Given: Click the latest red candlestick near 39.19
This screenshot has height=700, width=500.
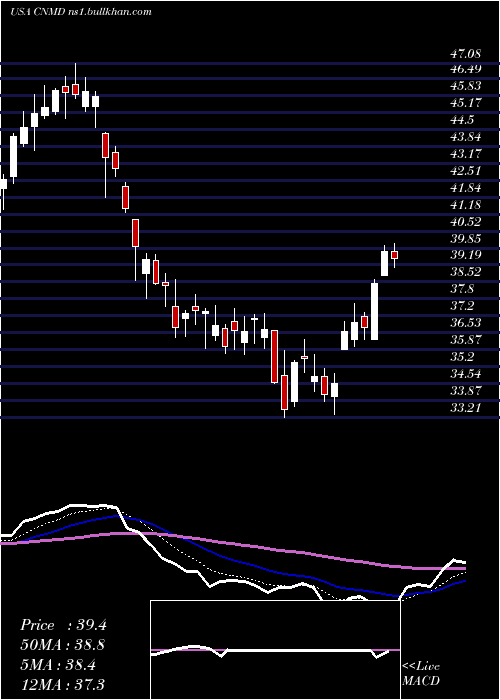Looking at the screenshot, I should tap(394, 255).
